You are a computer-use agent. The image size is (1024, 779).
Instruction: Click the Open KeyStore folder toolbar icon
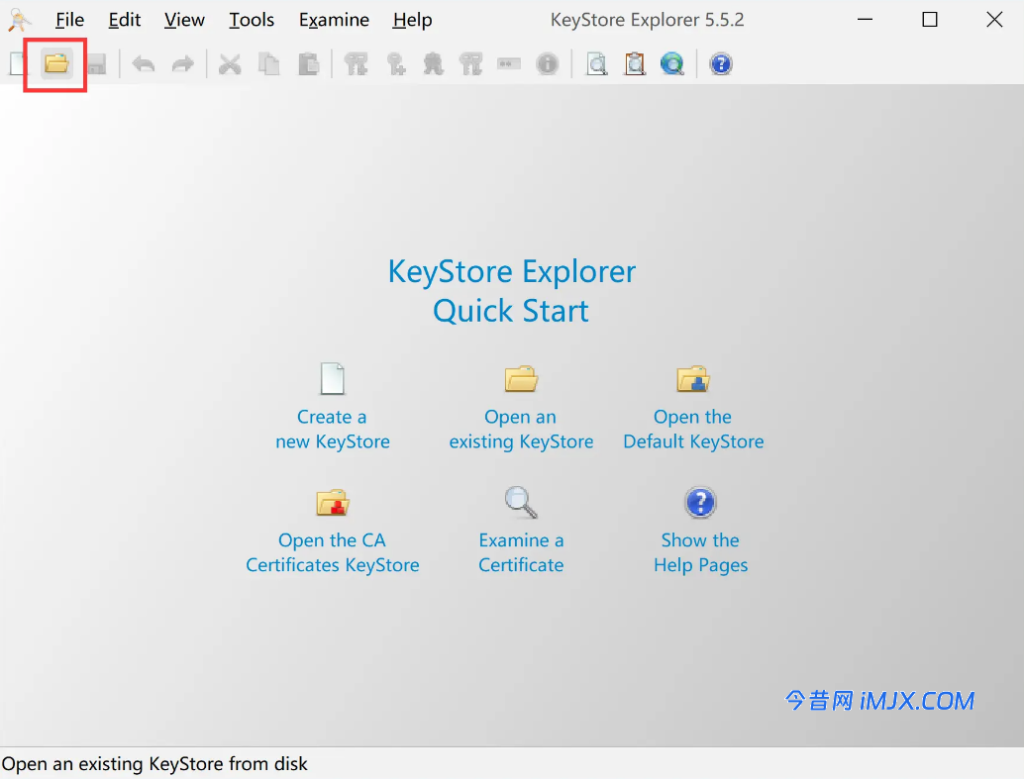pyautogui.click(x=57, y=64)
